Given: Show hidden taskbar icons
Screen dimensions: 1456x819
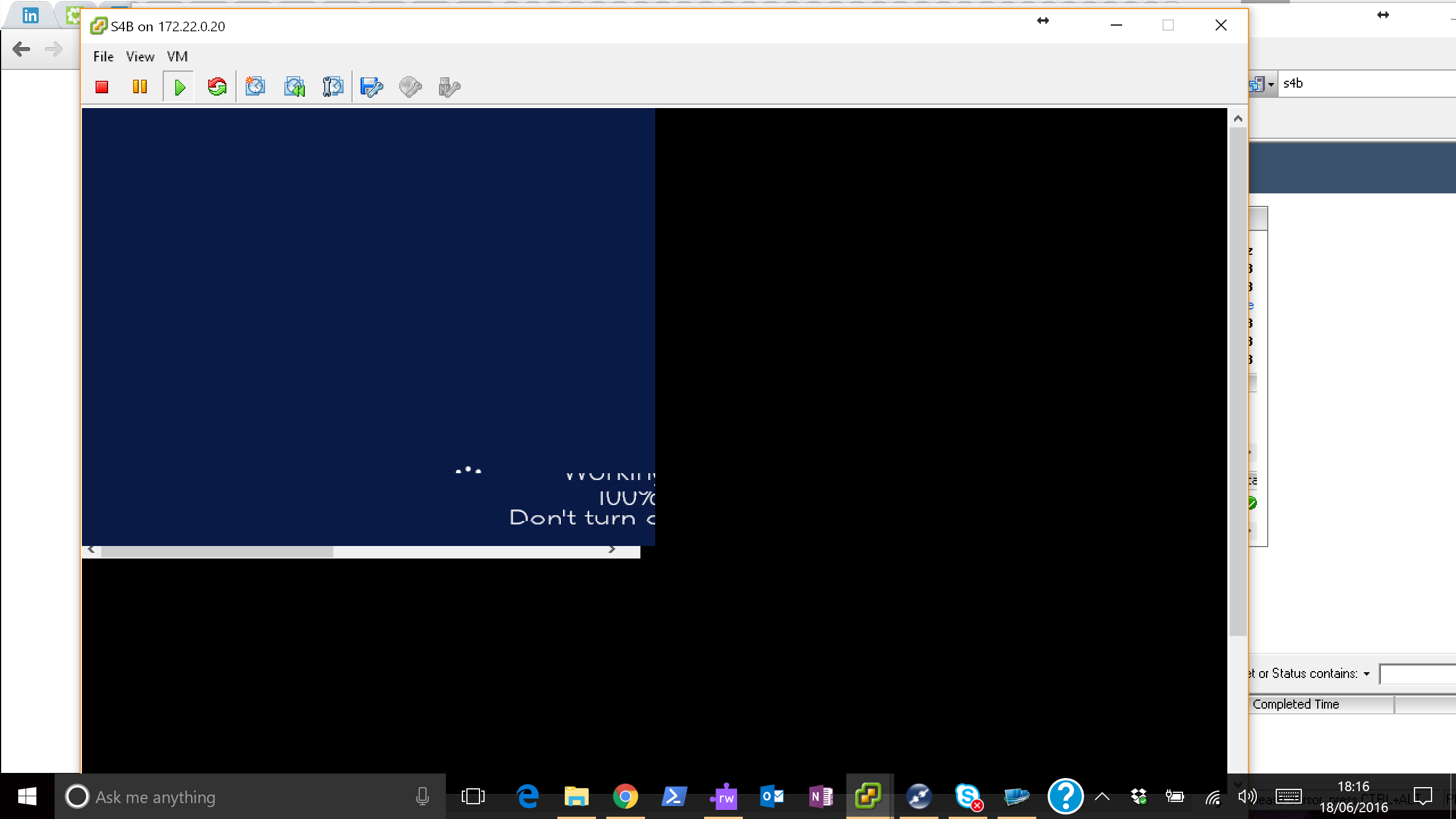Looking at the screenshot, I should (x=1101, y=796).
